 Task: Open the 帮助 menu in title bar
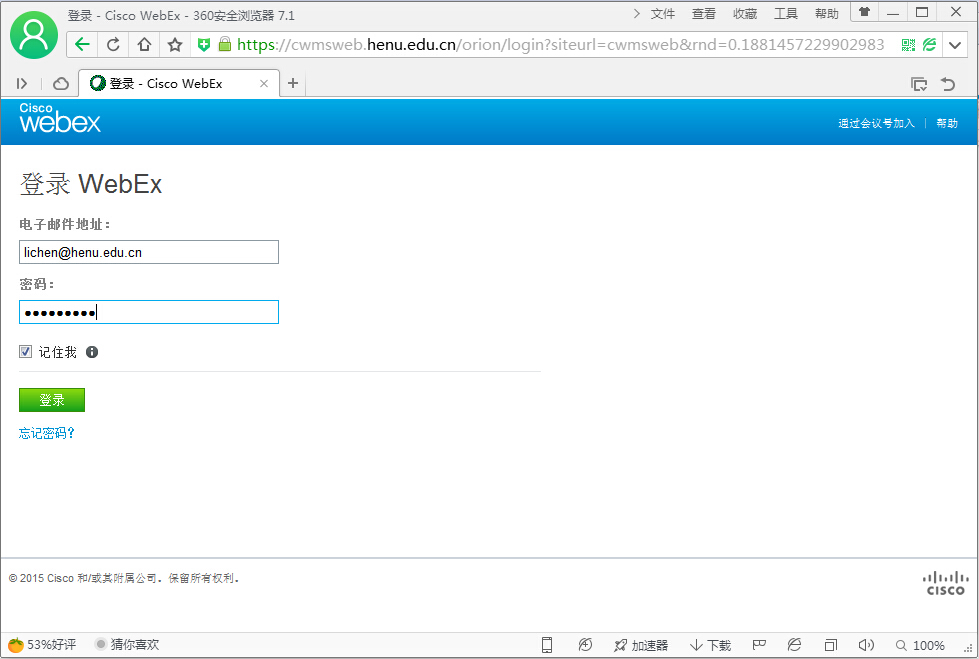827,14
